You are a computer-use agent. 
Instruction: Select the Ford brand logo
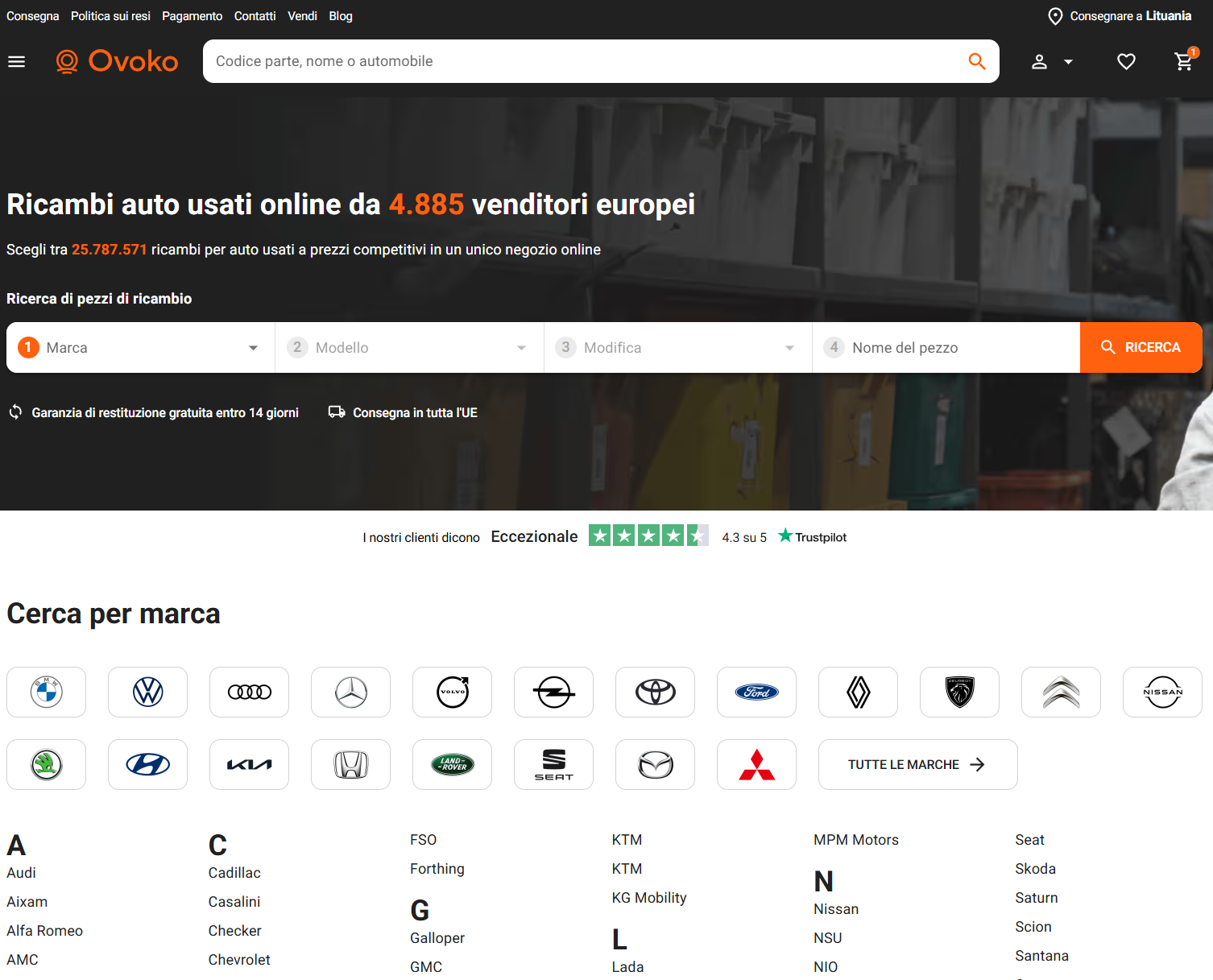coord(757,692)
